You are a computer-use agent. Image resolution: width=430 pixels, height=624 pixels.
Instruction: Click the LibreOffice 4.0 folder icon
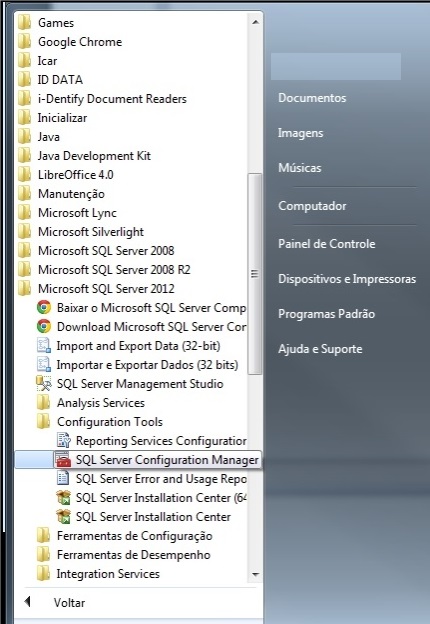pos(24,175)
